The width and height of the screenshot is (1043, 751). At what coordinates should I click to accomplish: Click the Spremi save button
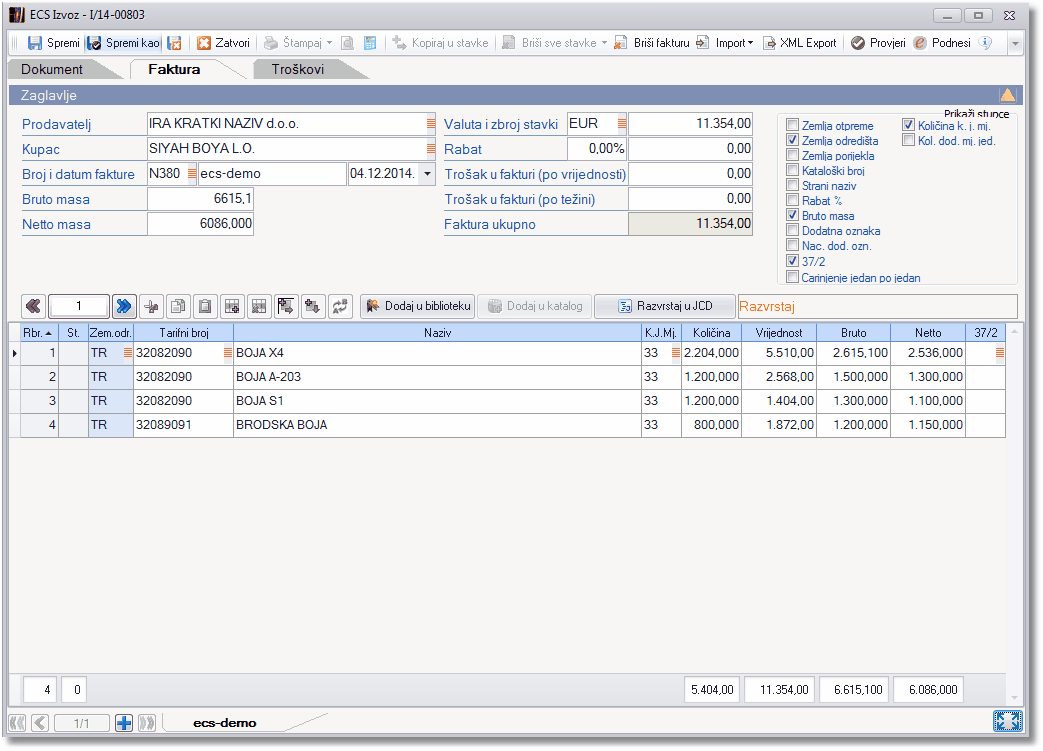tap(54, 43)
